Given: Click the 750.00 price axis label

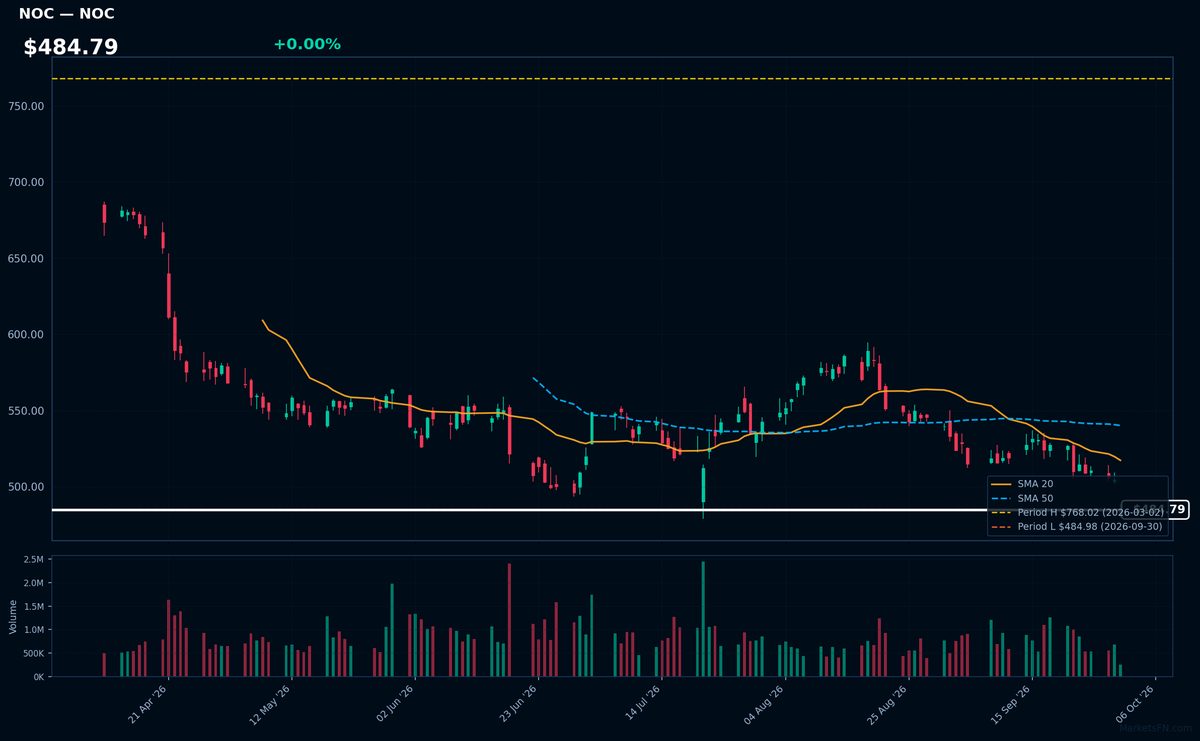Looking at the screenshot, I should tap(27, 106).
